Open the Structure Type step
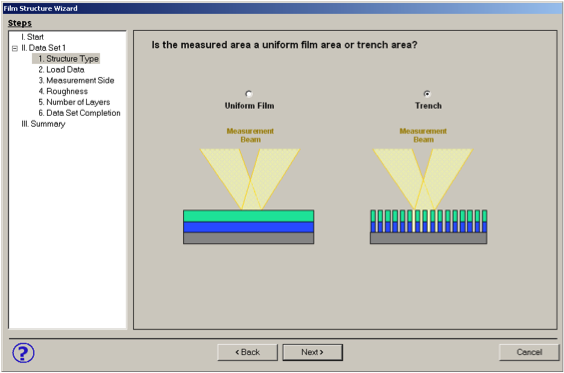 pos(68,59)
